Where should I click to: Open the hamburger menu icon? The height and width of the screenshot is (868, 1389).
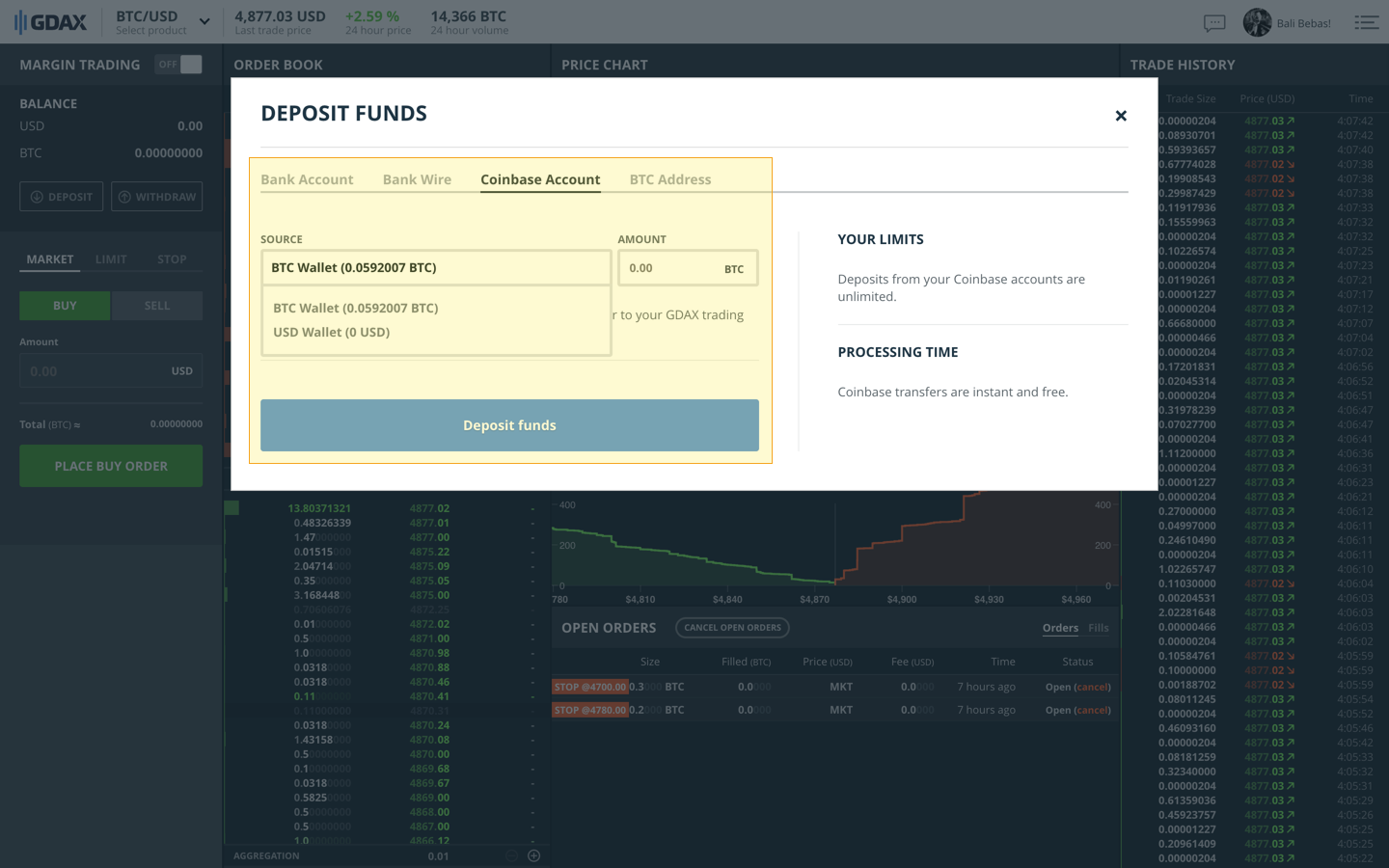coord(1367,22)
